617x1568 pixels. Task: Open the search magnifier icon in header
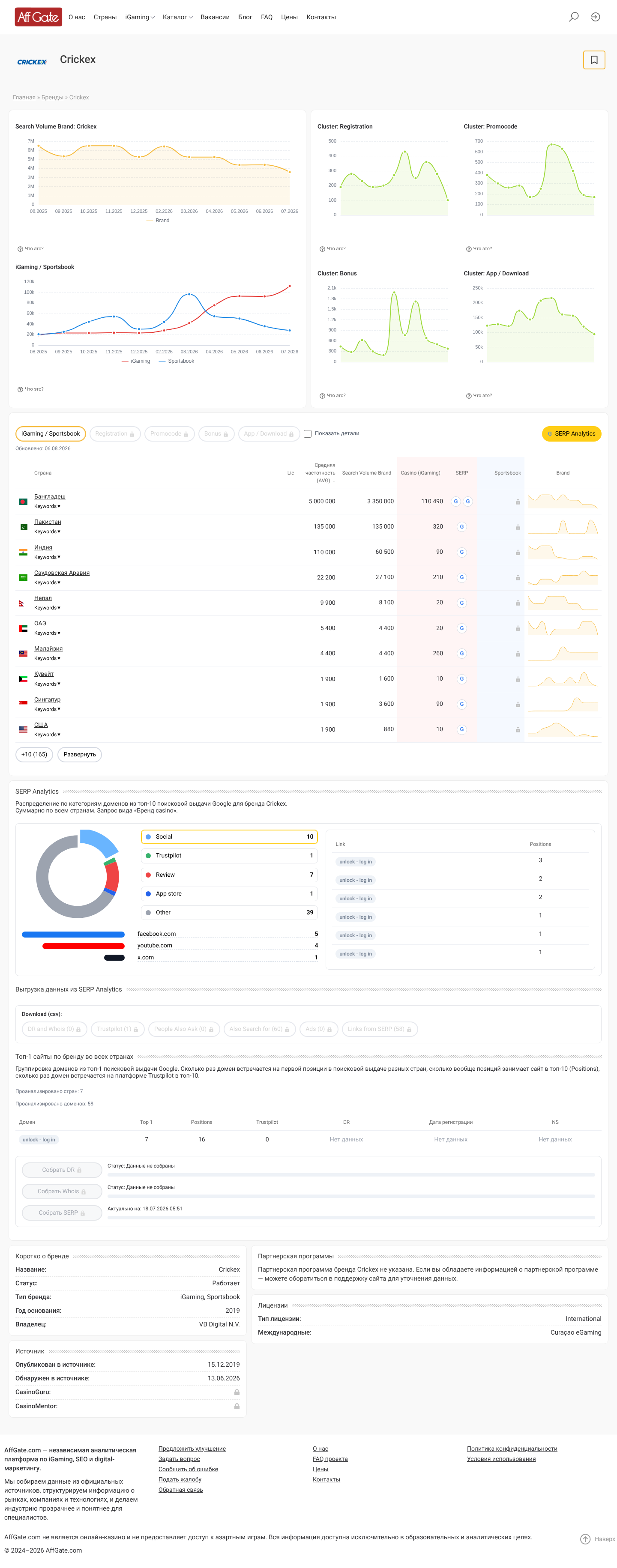pyautogui.click(x=573, y=17)
